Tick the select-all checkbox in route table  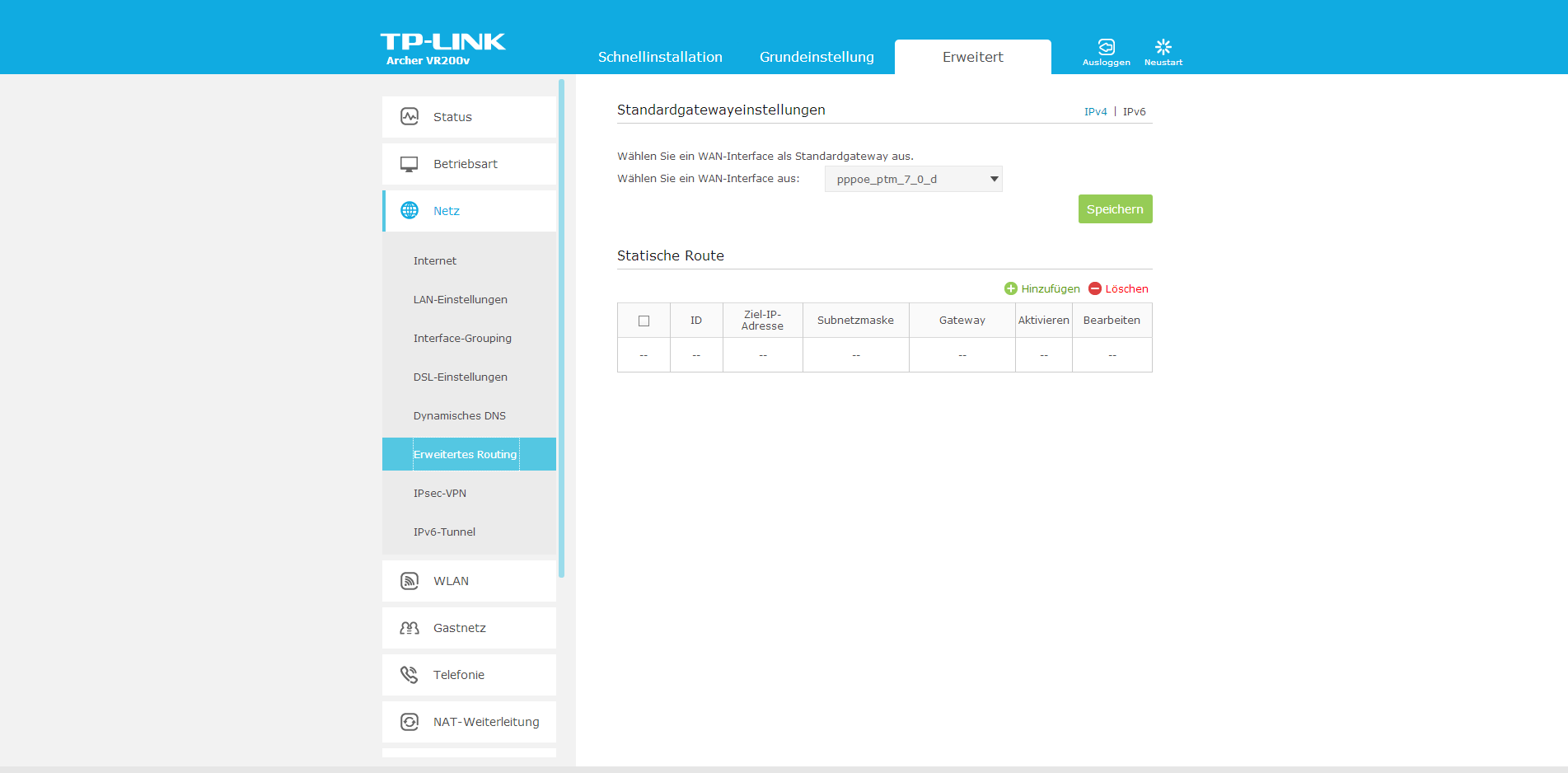pos(644,321)
